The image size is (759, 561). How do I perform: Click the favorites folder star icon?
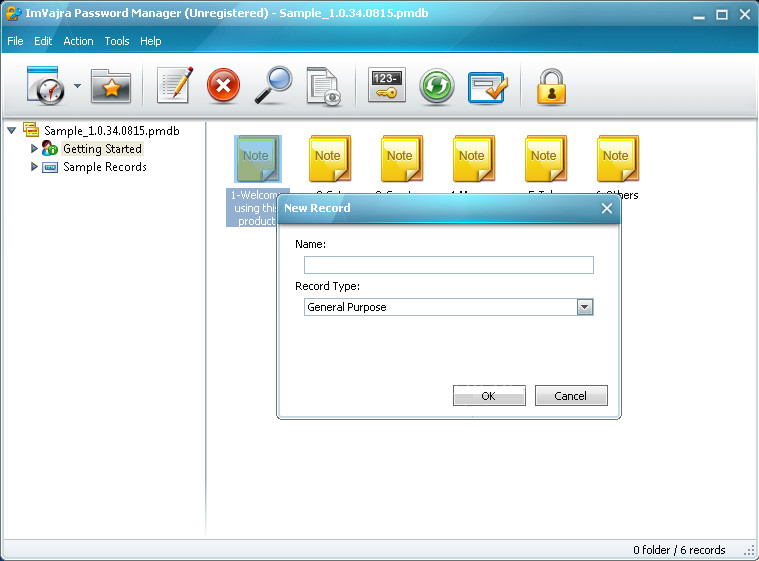(x=111, y=86)
